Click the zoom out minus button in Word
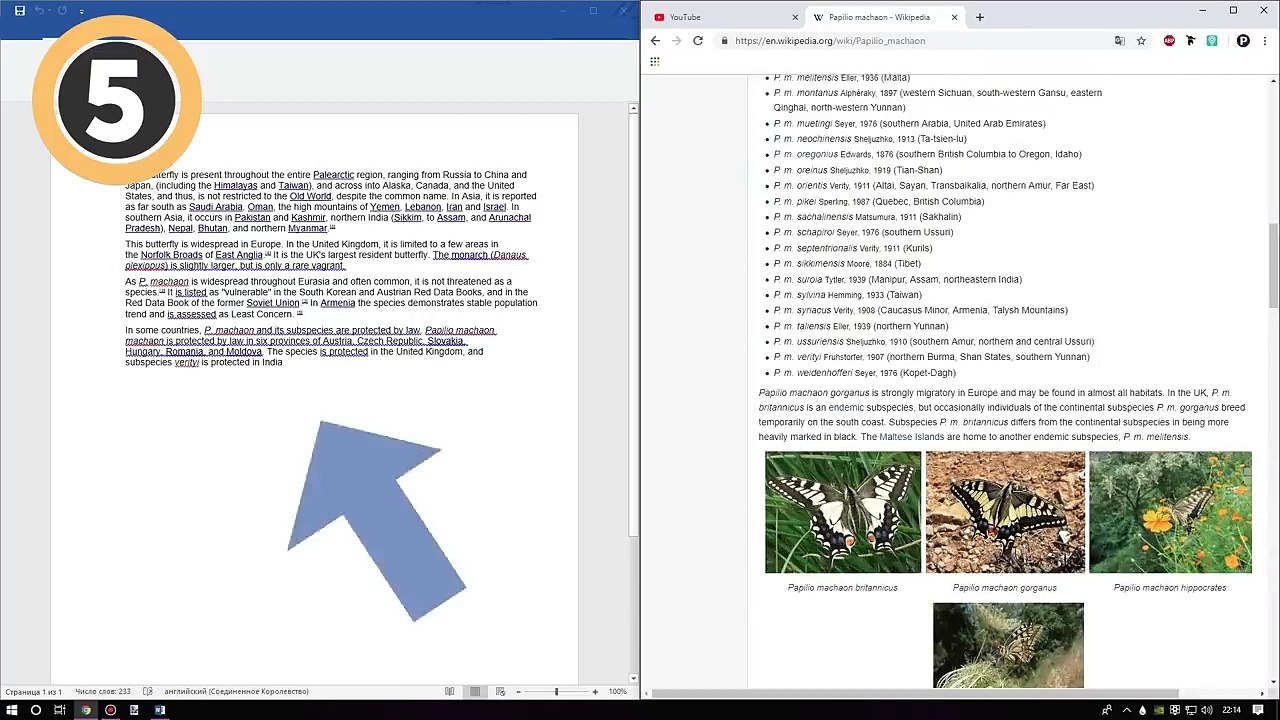Screen dimensions: 1280x720 [x=518, y=692]
